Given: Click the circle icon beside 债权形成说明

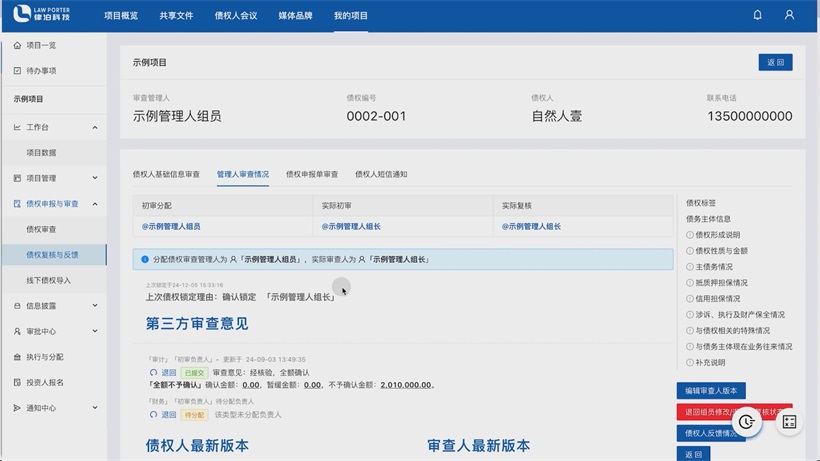Looking at the screenshot, I should [690, 235].
